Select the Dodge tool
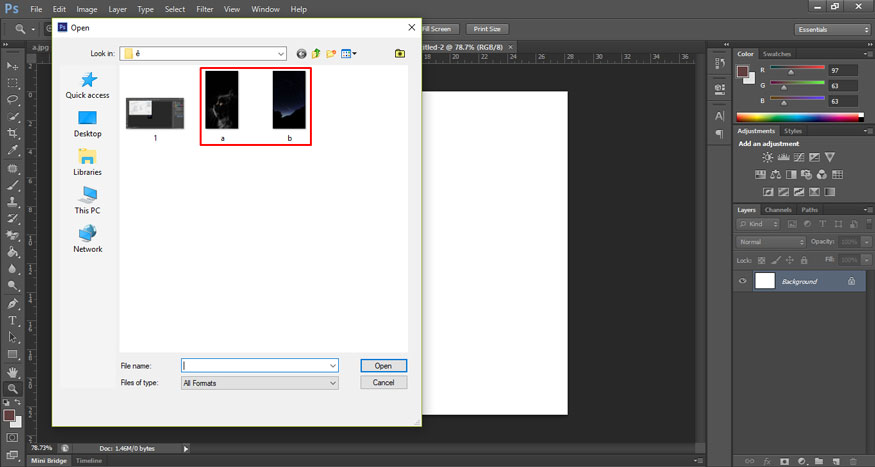Viewport: 875px width, 467px height. (x=12, y=286)
